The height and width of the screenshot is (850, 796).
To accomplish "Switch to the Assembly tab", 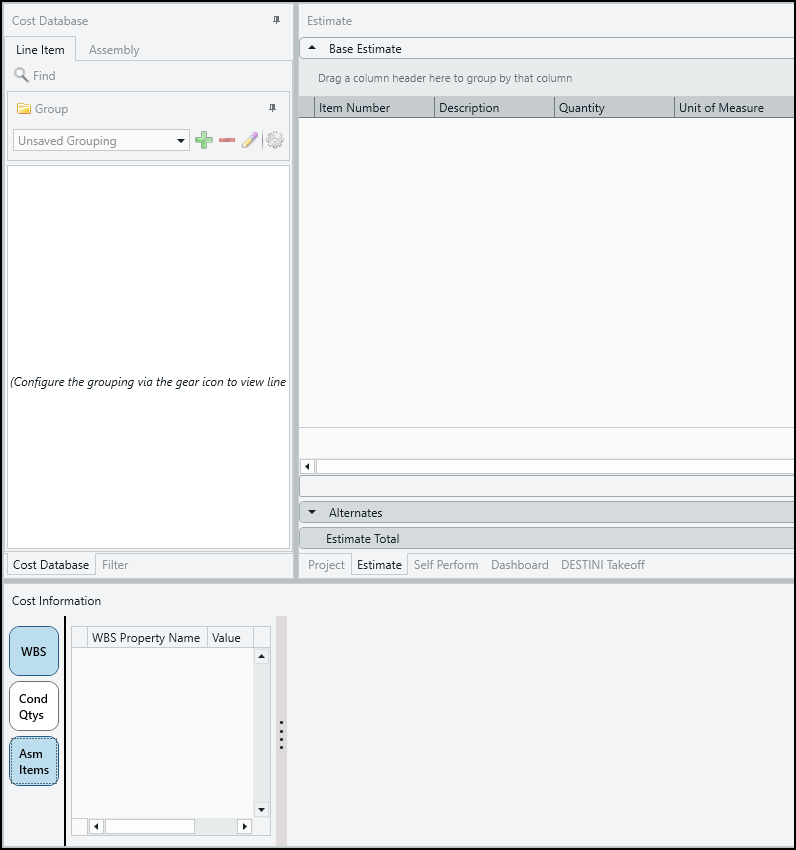I will 114,49.
